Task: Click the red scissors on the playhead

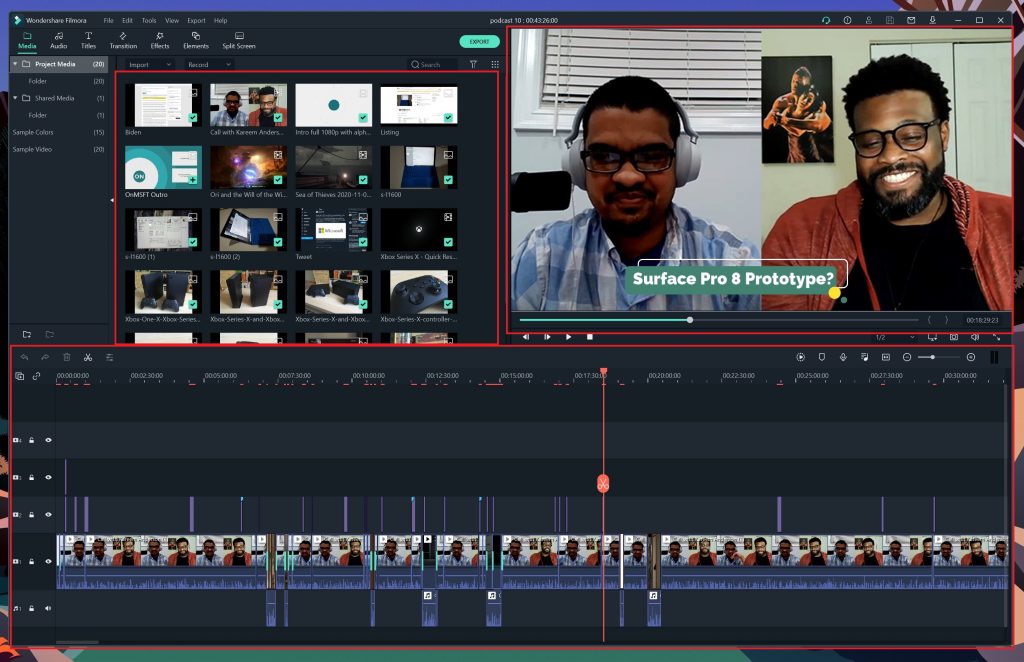Action: (x=603, y=484)
